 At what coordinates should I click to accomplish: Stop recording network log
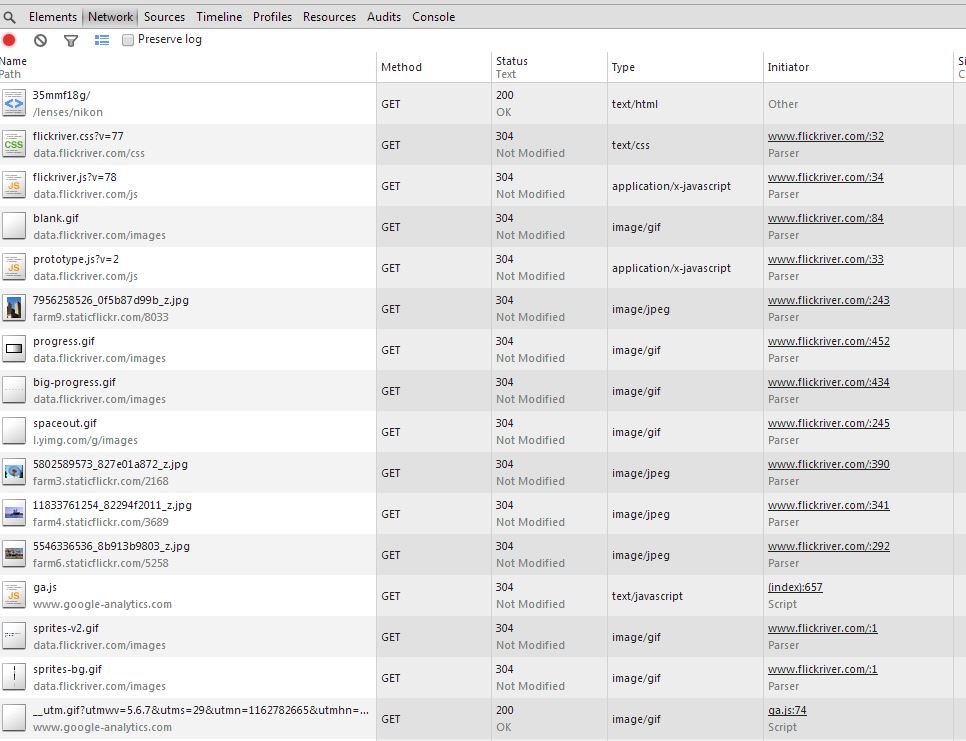pyautogui.click(x=10, y=40)
